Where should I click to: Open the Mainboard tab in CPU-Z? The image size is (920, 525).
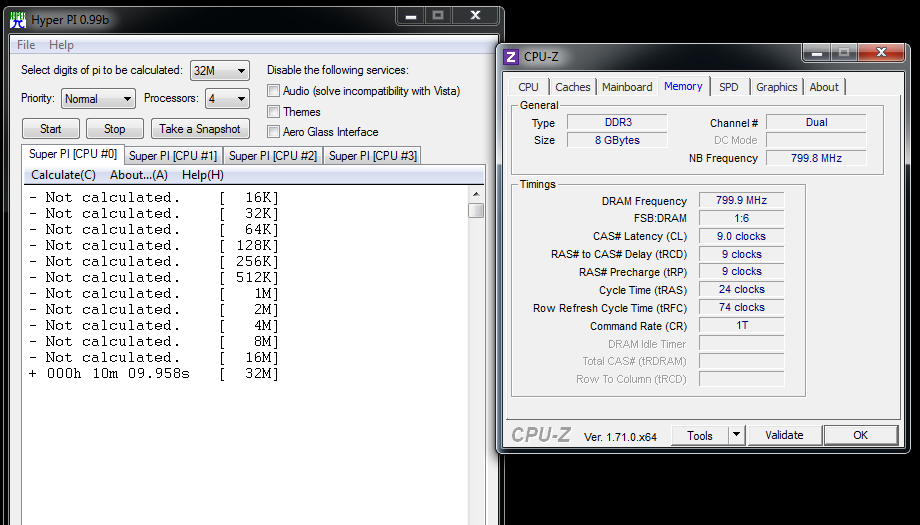click(x=627, y=87)
